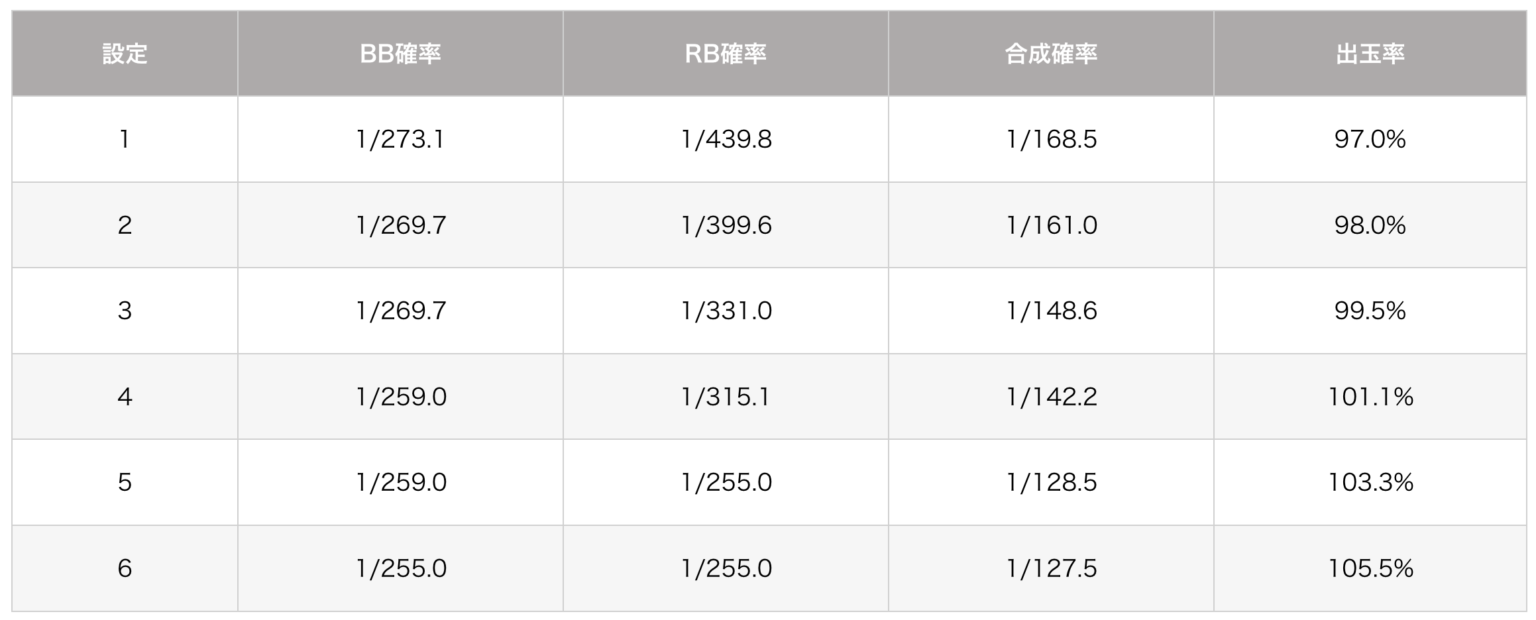1536x620 pixels.
Task: Click the 設定 1 row cell
Action: click(x=124, y=140)
